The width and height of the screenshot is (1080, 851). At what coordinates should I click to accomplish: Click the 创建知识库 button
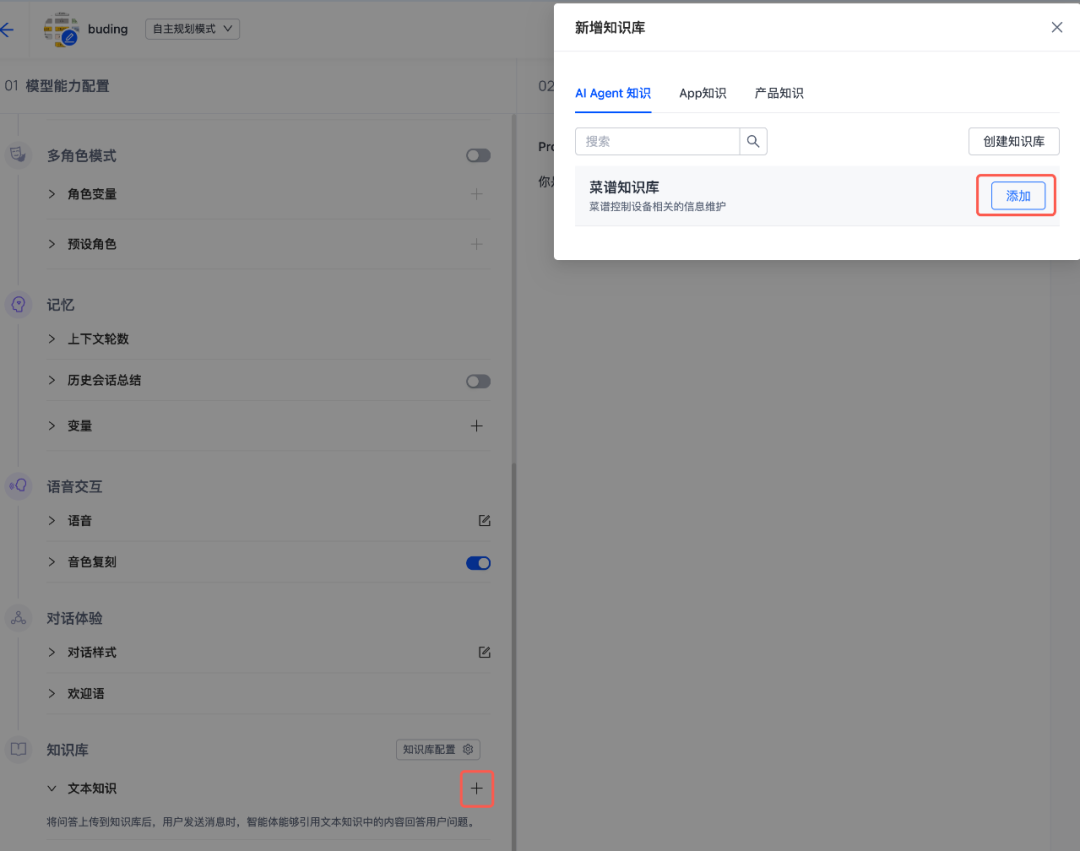coord(1014,141)
